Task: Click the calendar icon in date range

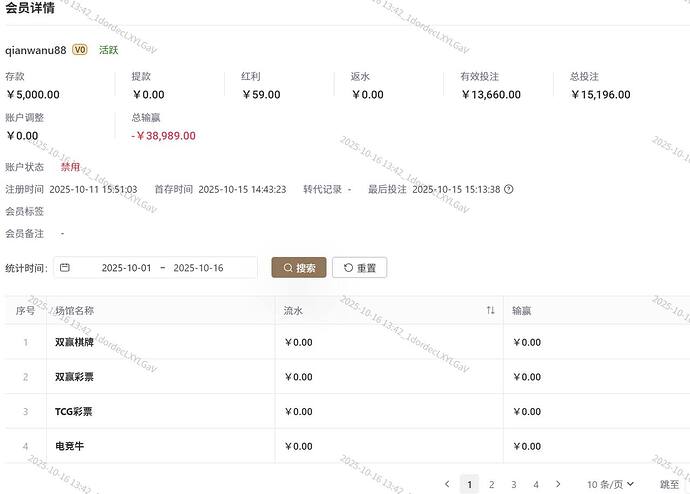Action: [x=65, y=268]
